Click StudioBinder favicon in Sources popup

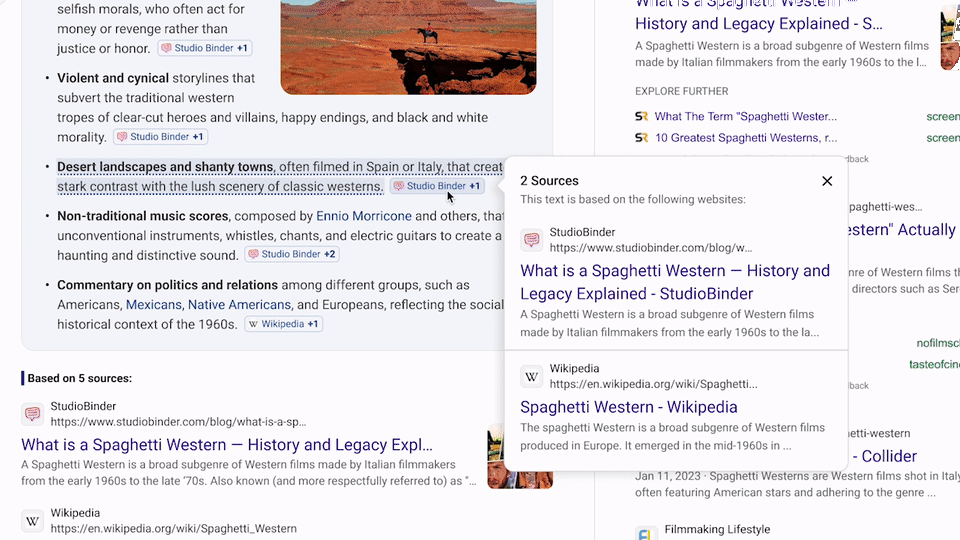pyautogui.click(x=531, y=240)
